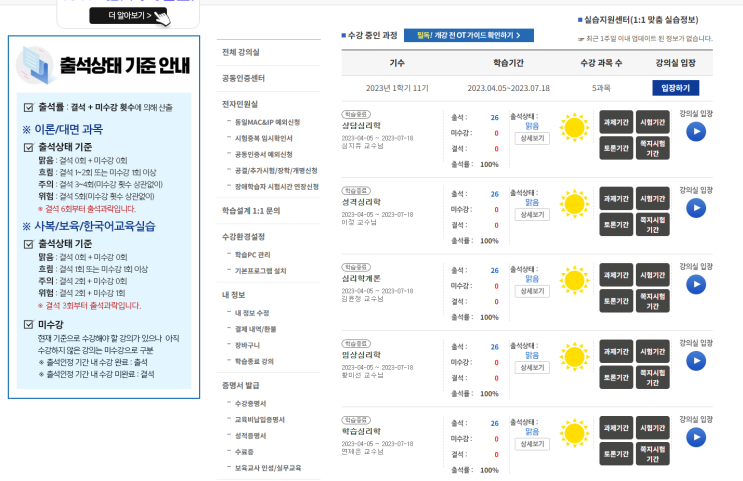Select 공동인증서 예외신청 submenu link
This screenshot has width=743, height=481.
pos(263,154)
